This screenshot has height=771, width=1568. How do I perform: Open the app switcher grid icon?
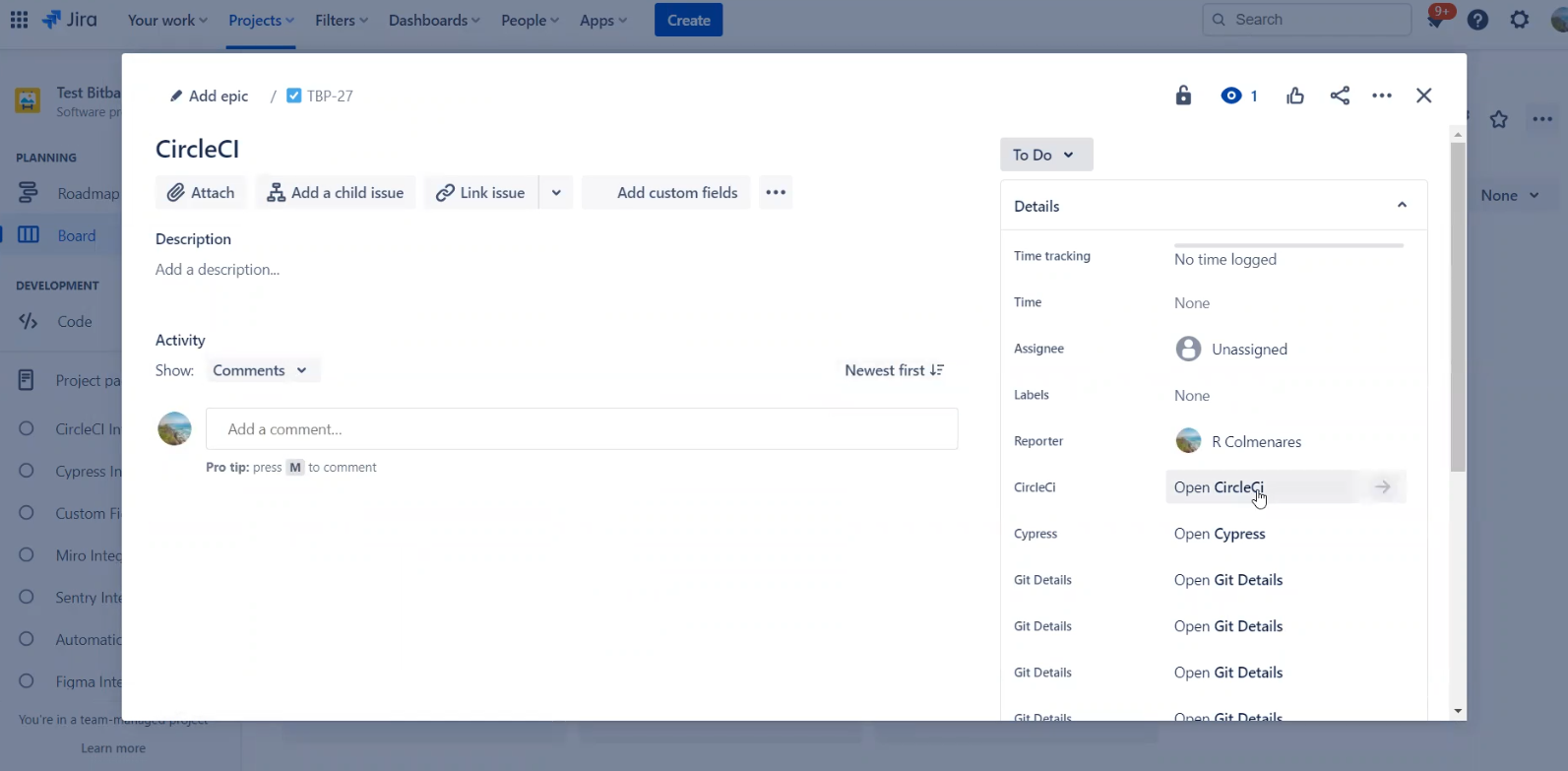coord(19,20)
